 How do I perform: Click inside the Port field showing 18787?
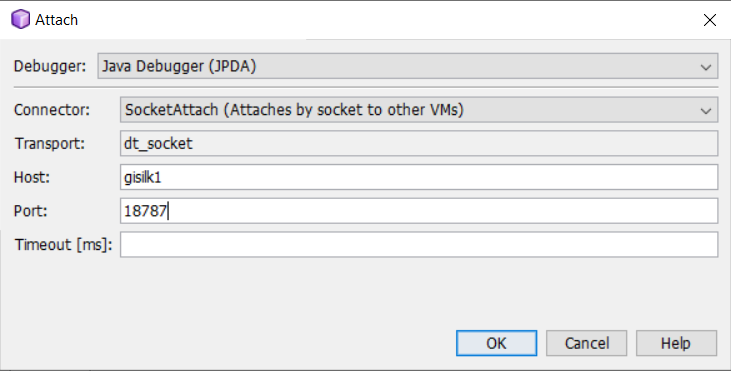point(419,211)
